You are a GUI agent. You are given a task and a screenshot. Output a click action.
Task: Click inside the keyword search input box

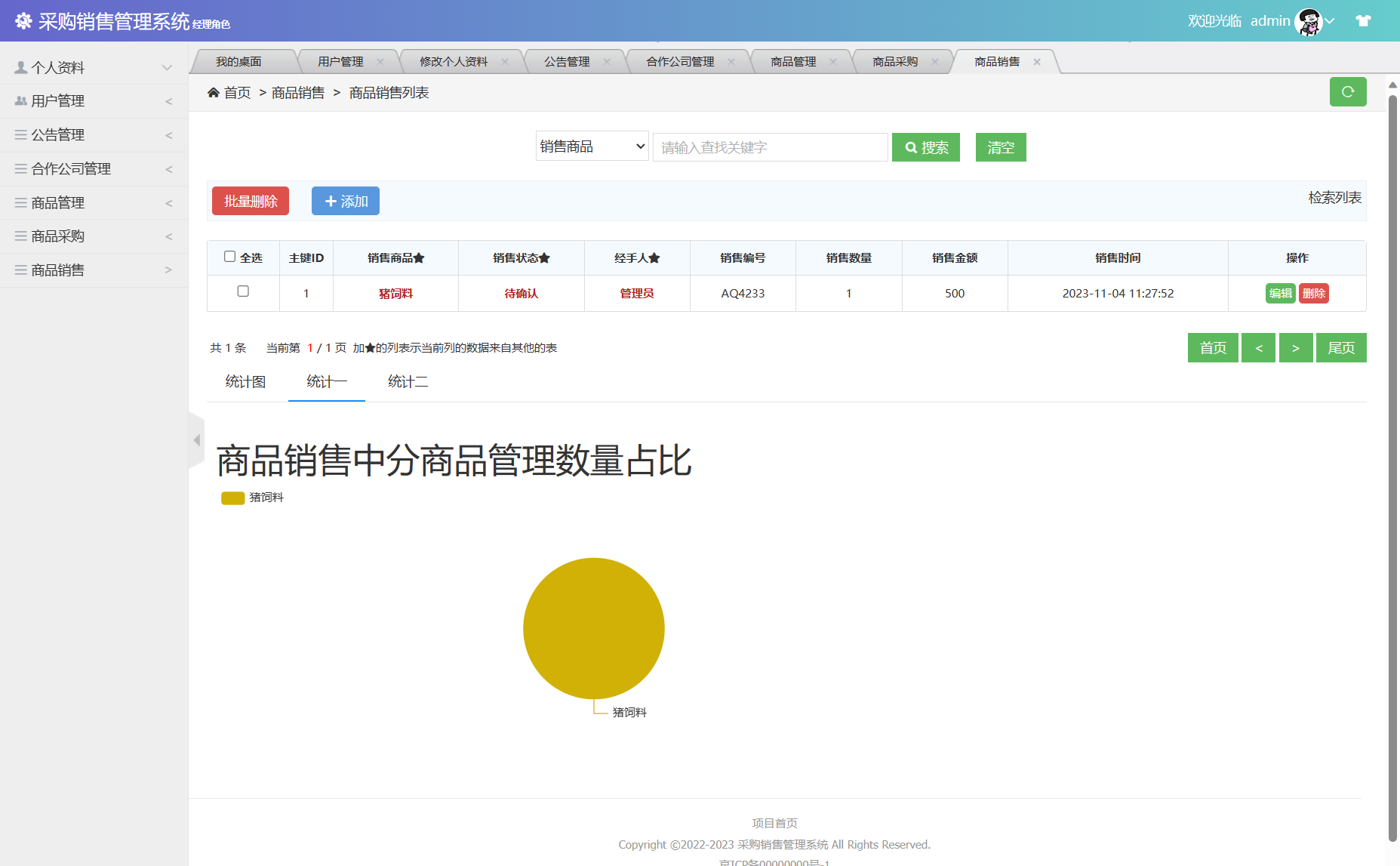[770, 147]
